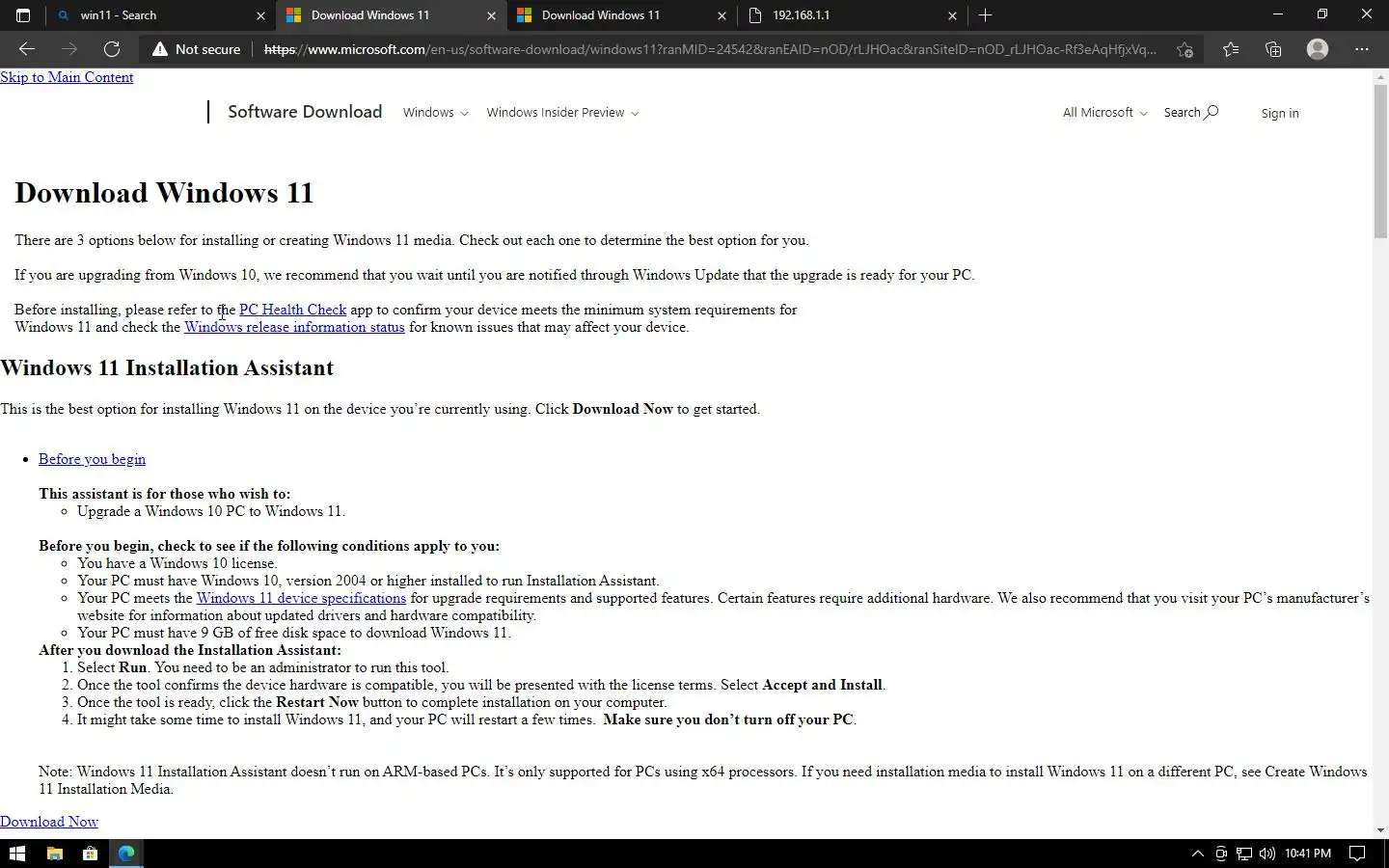Click the scrollbar down arrow
The width and height of the screenshot is (1389, 868).
pyautogui.click(x=1380, y=830)
